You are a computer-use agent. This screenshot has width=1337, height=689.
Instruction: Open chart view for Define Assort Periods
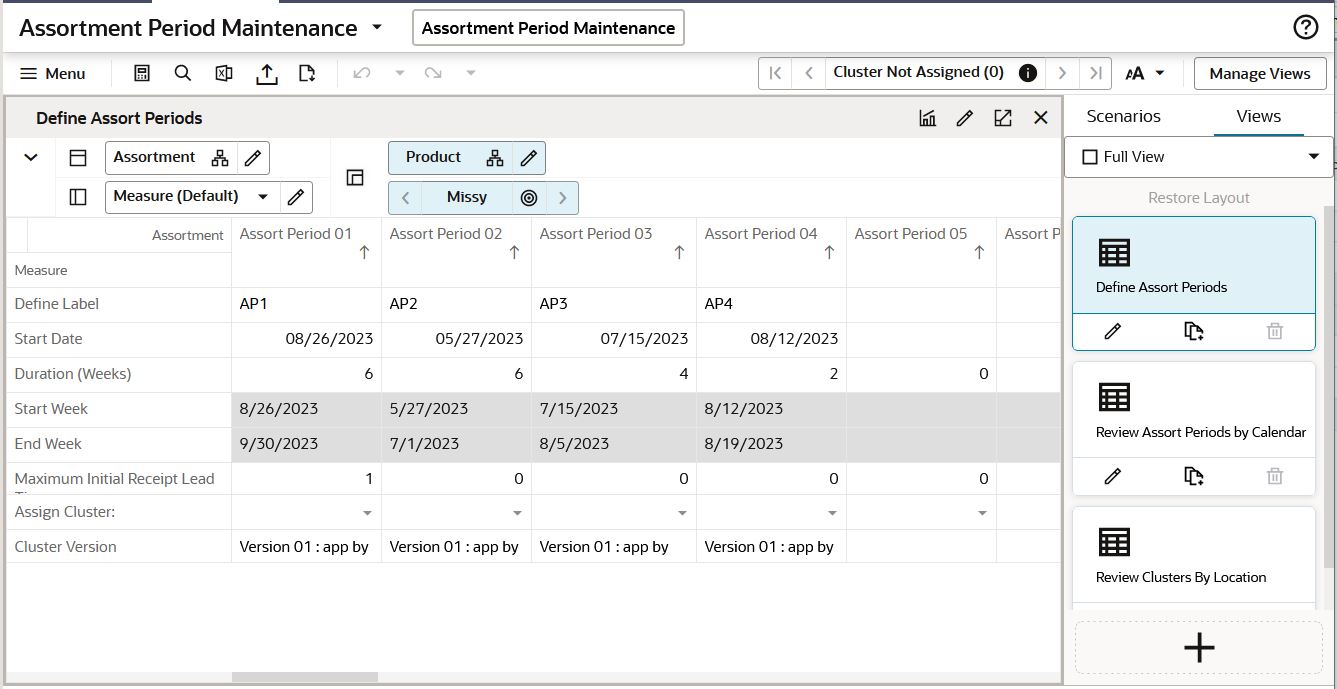(x=928, y=118)
